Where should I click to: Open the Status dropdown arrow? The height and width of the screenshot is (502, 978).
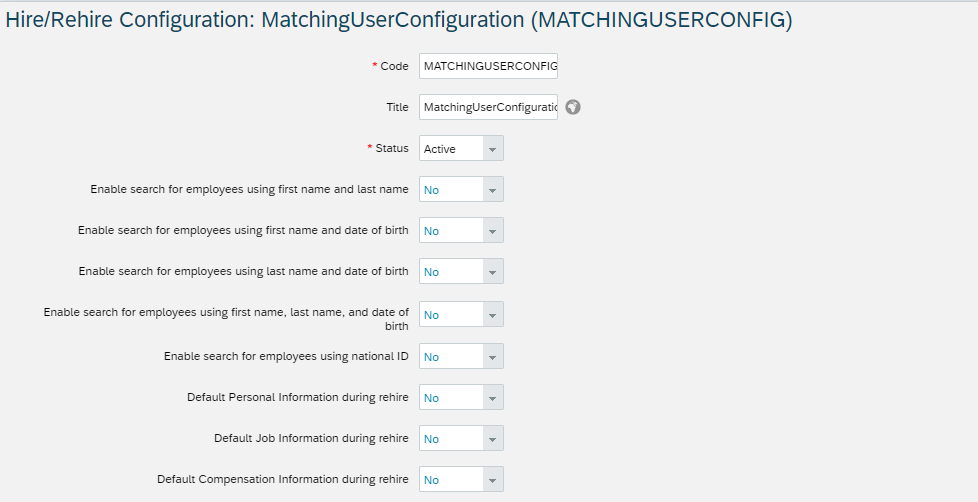(x=493, y=148)
